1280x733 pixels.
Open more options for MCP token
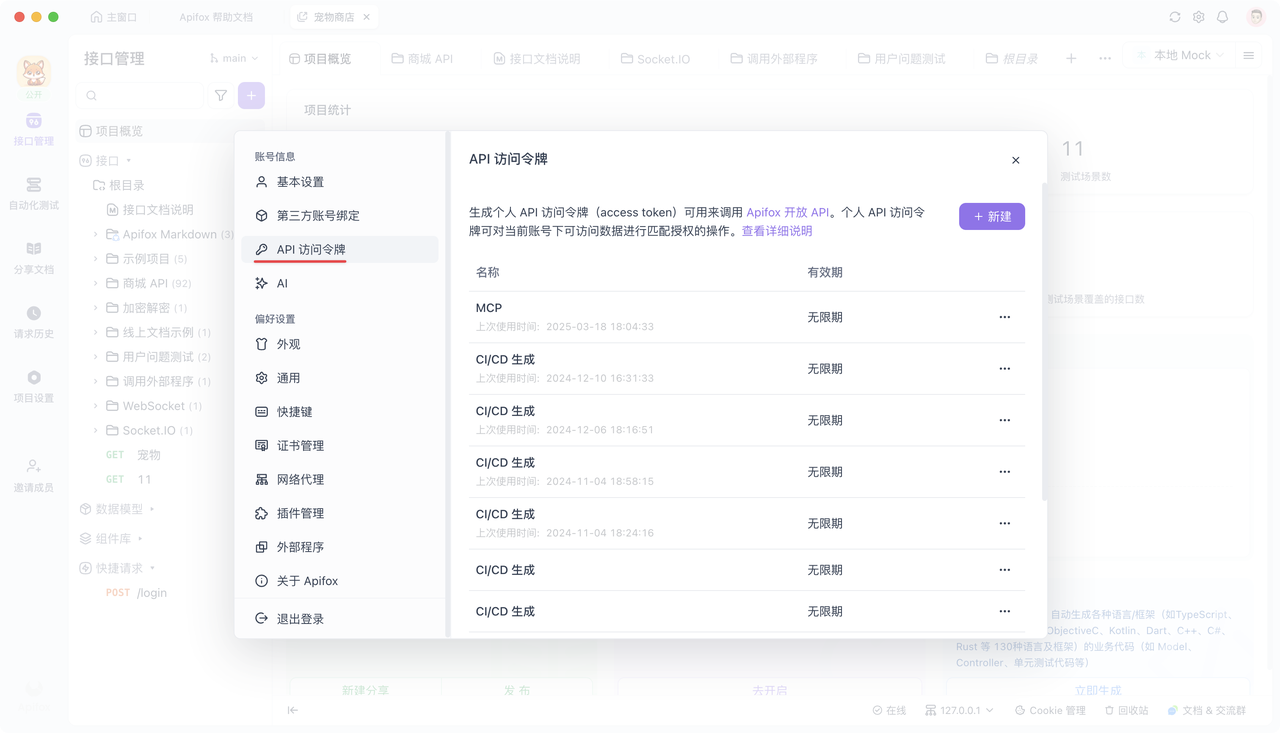coord(1005,317)
